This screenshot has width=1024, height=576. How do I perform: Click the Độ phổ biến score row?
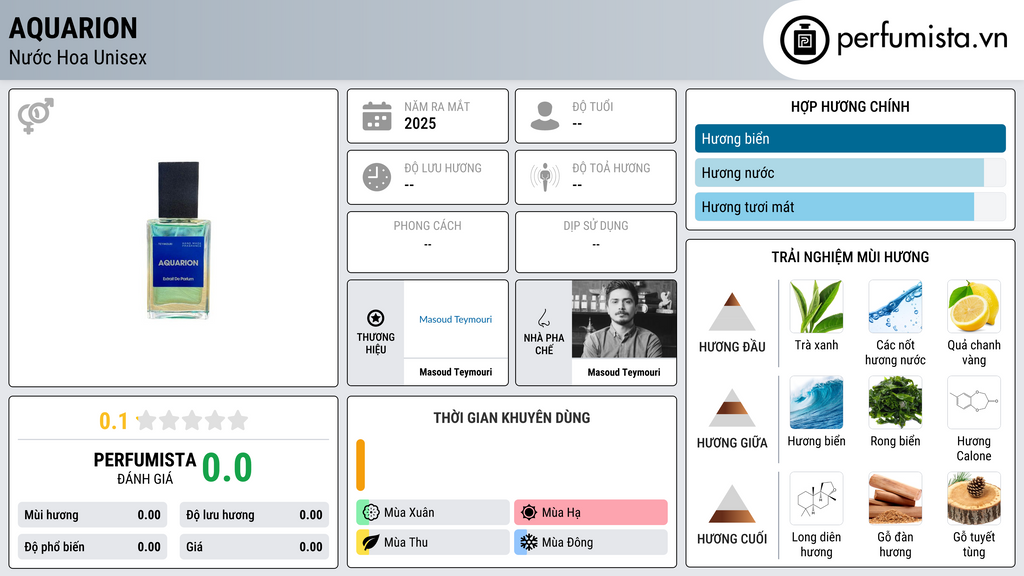pyautogui.click(x=92, y=547)
